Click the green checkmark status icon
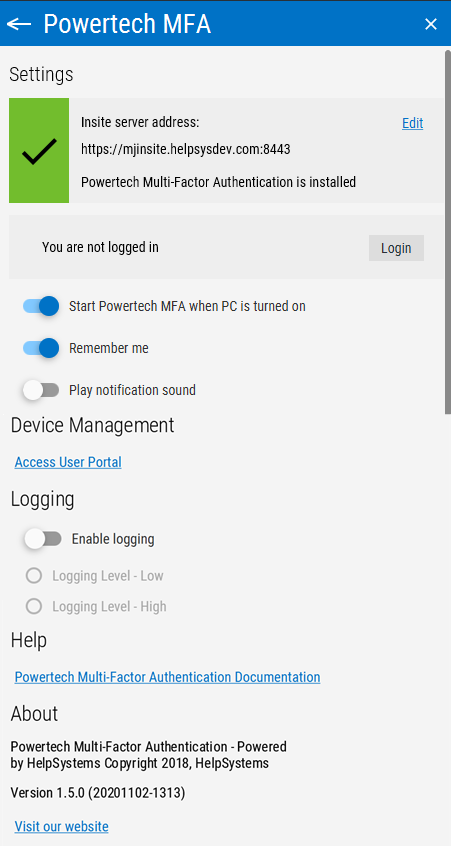The height and width of the screenshot is (846, 451). (39, 151)
